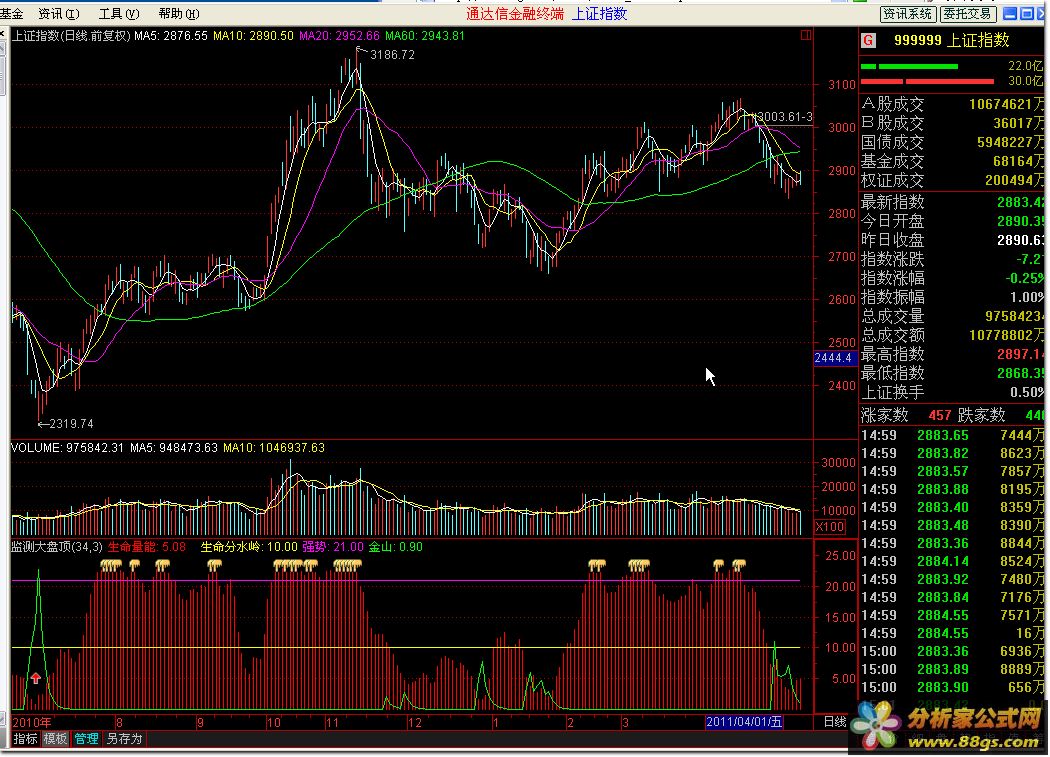Click the 委托交易 button

967,13
